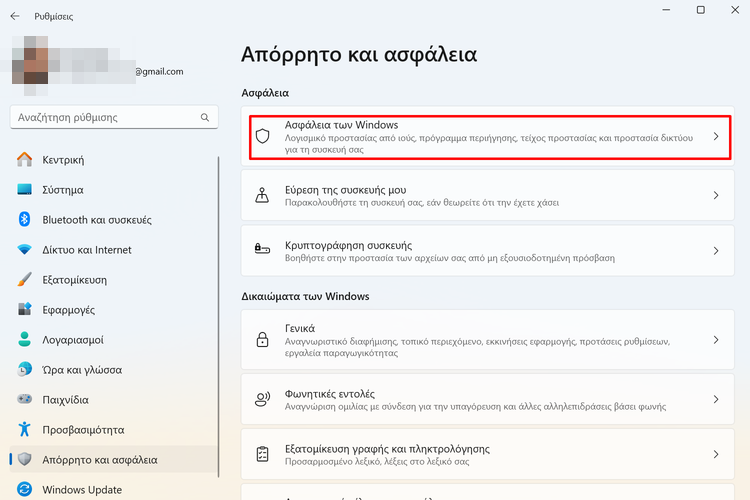The height and width of the screenshot is (500, 750).
Task: Click the gamepad icon for Παιχνίδια
Action: click(24, 399)
